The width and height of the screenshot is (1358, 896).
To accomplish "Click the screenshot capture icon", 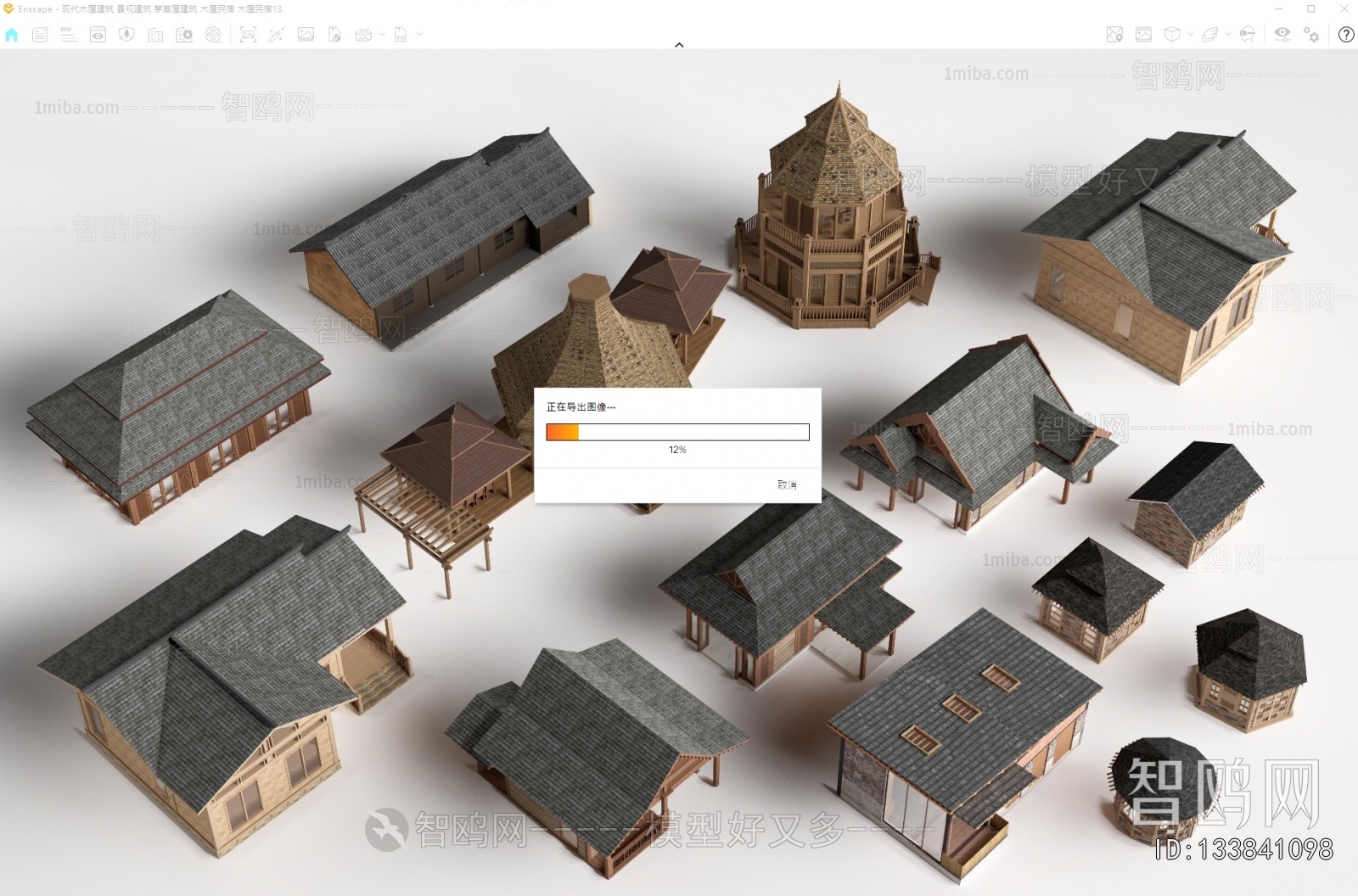I will click(x=248, y=35).
